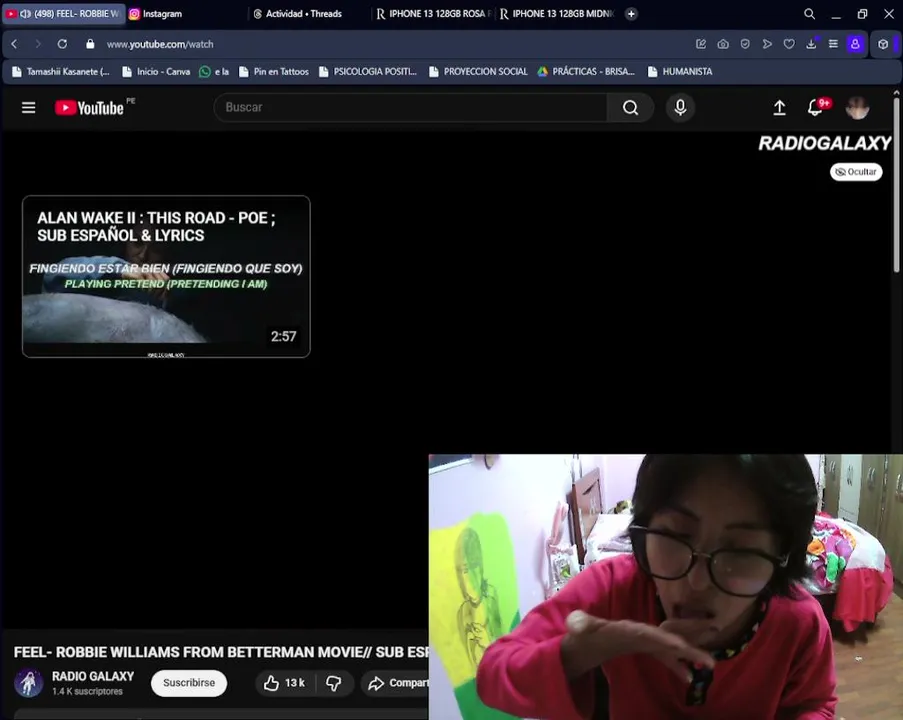
Task: Switch to the IPHONE 13 128GB MIDNIGHT tab
Action: pyautogui.click(x=557, y=14)
